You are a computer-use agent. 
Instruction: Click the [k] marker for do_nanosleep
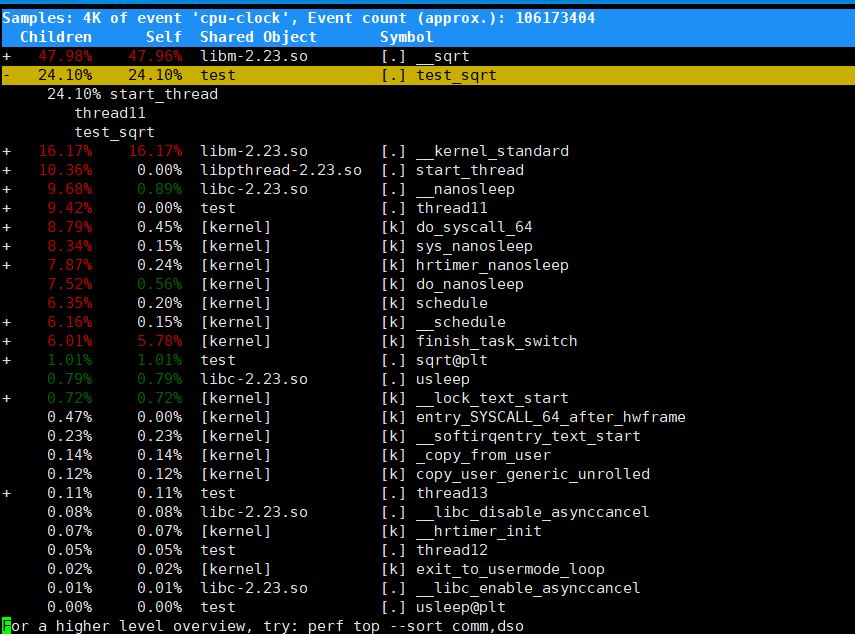(x=393, y=284)
